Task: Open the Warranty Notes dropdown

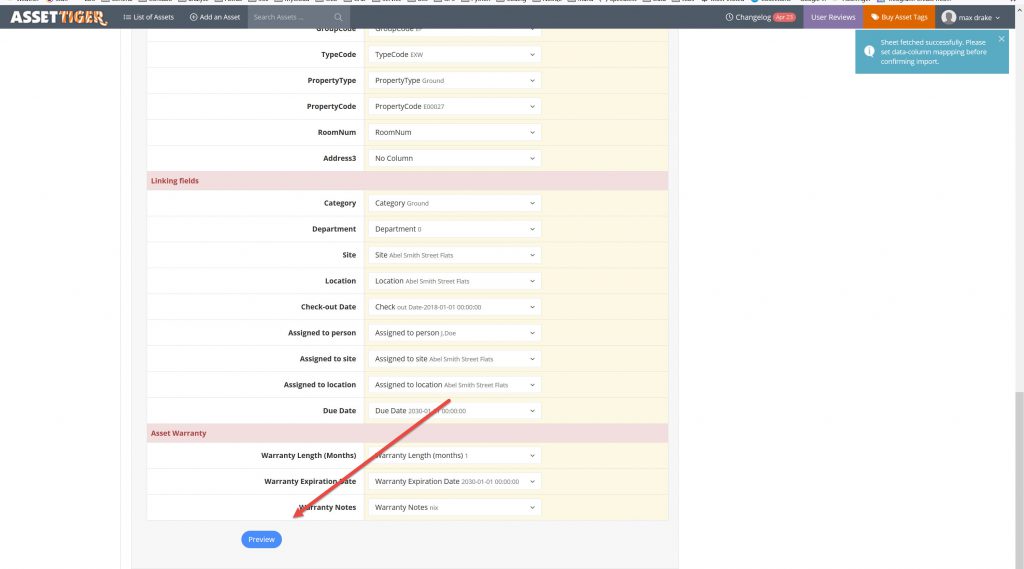Action: tap(454, 507)
